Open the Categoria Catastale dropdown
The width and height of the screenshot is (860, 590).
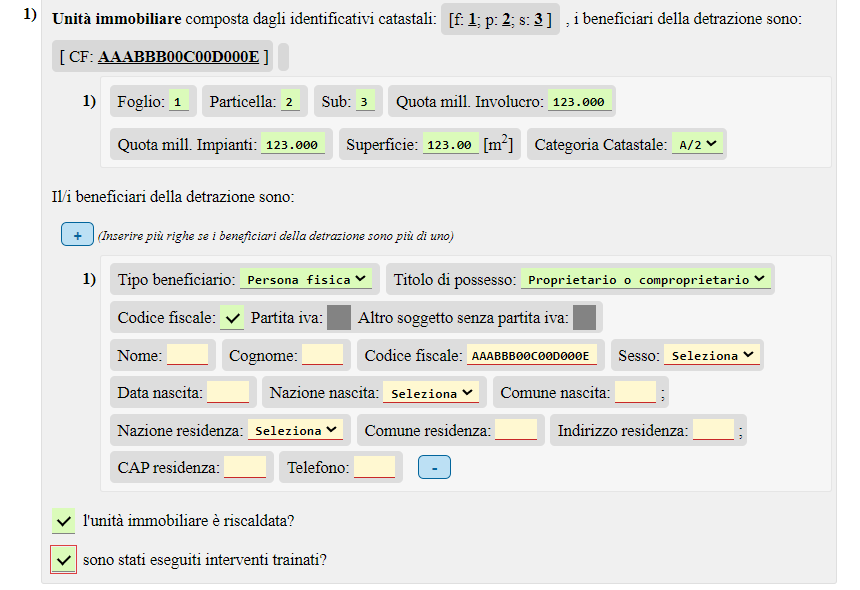tap(698, 145)
